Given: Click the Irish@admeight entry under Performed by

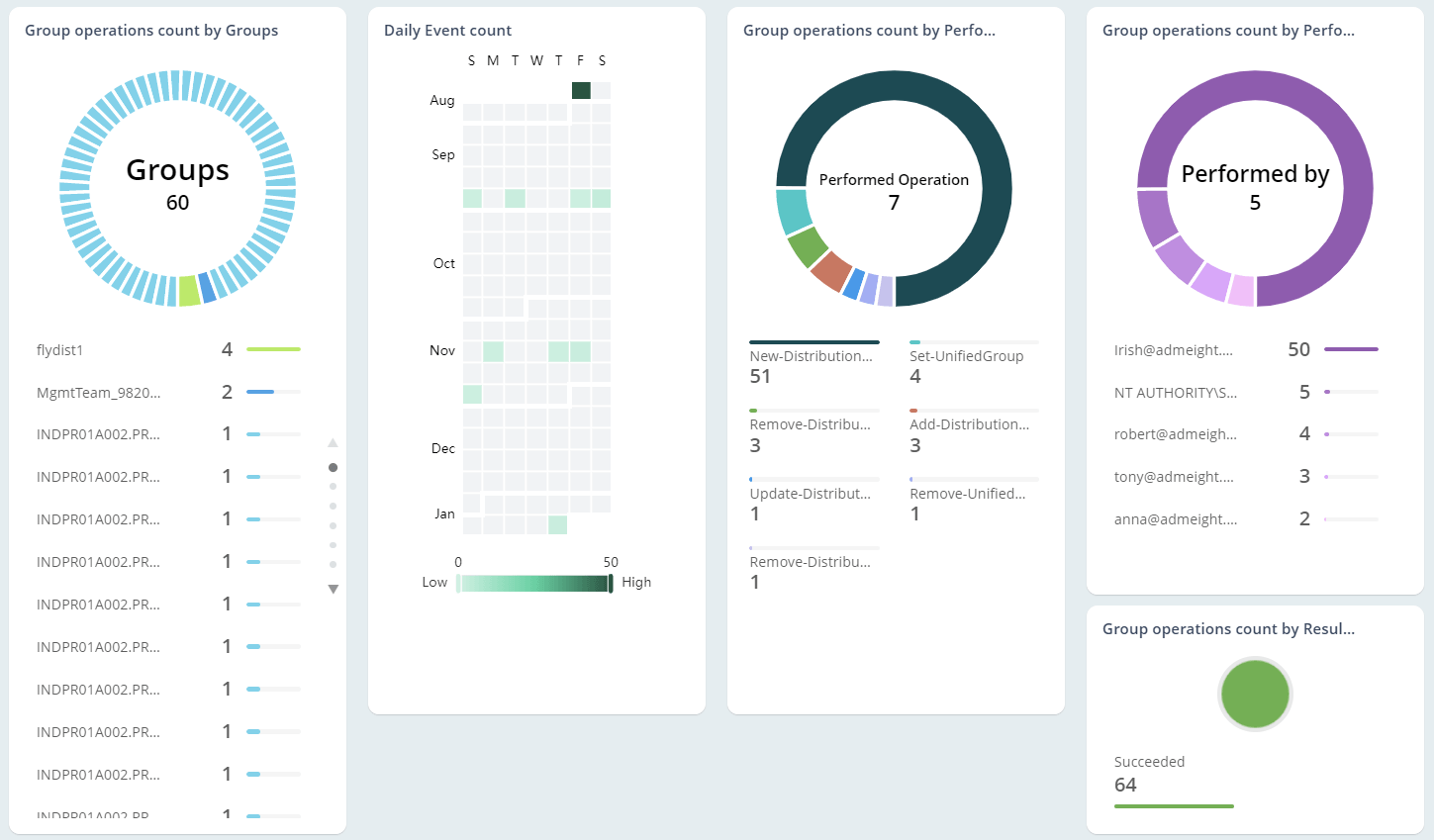Looking at the screenshot, I should click(x=1176, y=349).
